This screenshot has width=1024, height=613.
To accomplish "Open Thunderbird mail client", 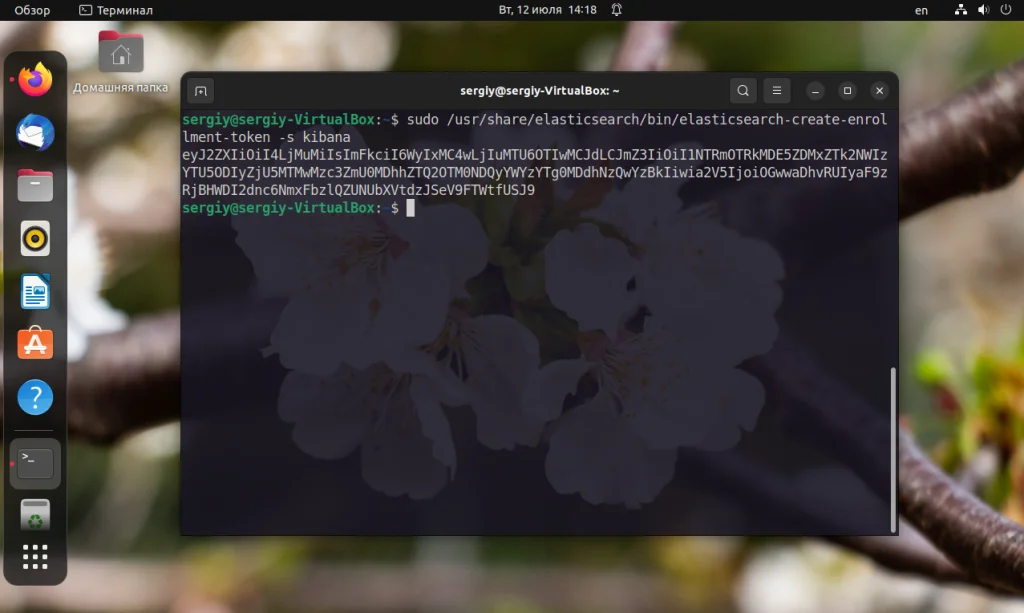I will click(x=34, y=130).
